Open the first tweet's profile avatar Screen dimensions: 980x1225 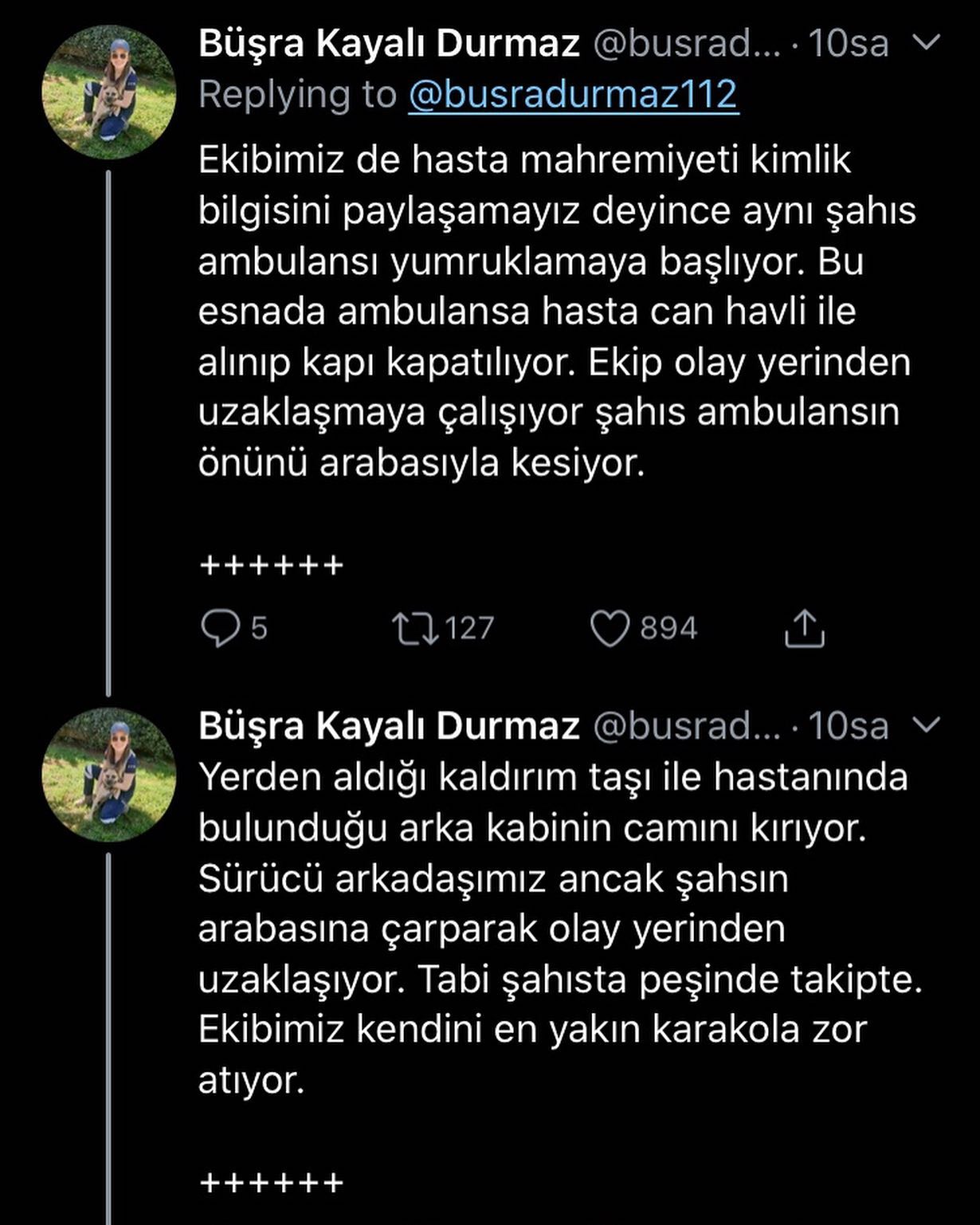tap(108, 92)
